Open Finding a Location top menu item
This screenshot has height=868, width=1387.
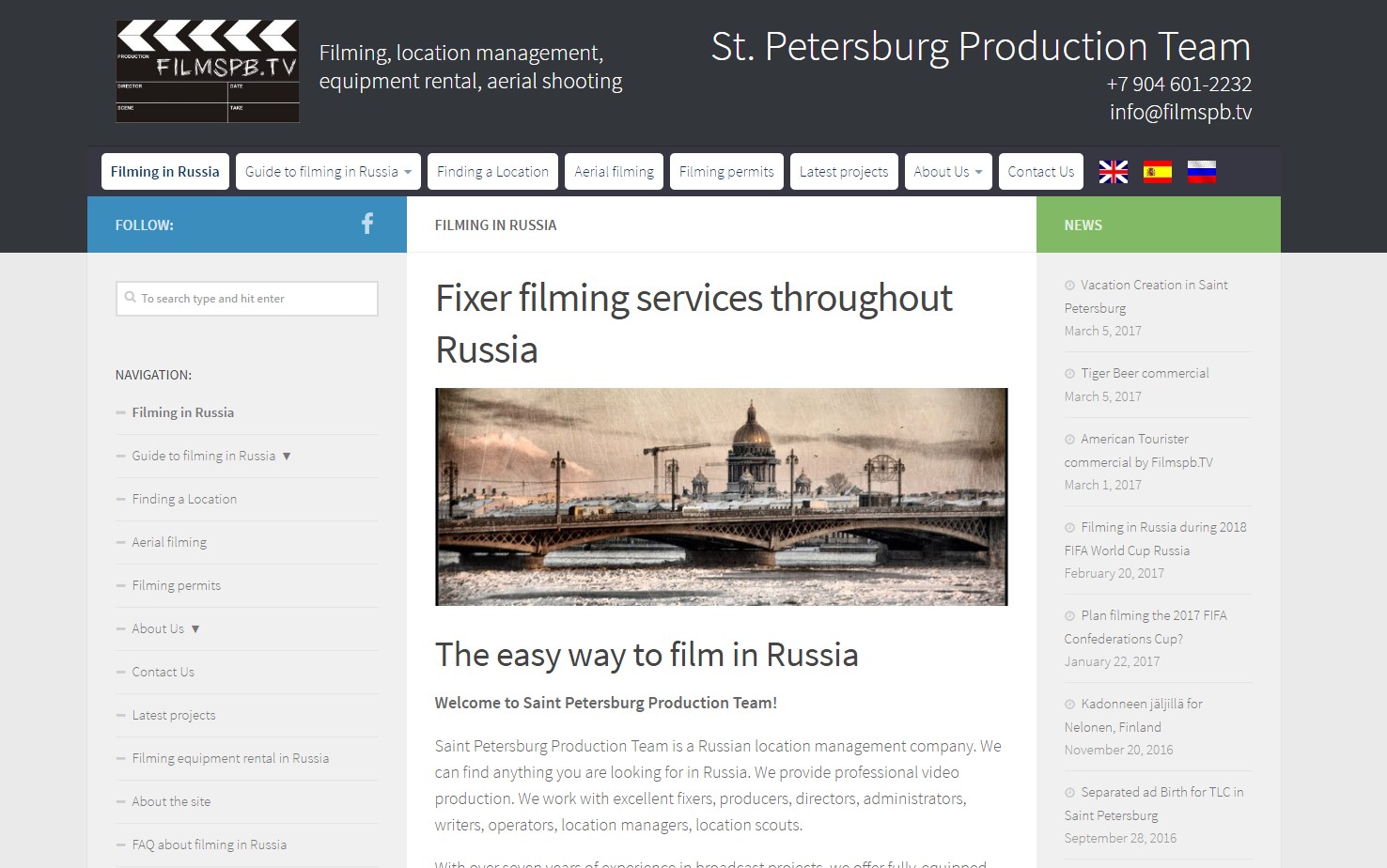pos(492,172)
